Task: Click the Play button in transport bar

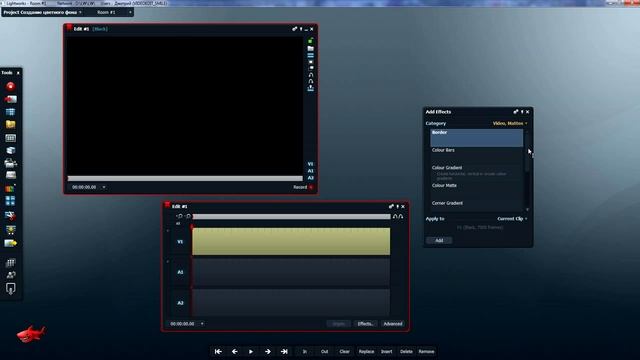Action: pos(251,351)
